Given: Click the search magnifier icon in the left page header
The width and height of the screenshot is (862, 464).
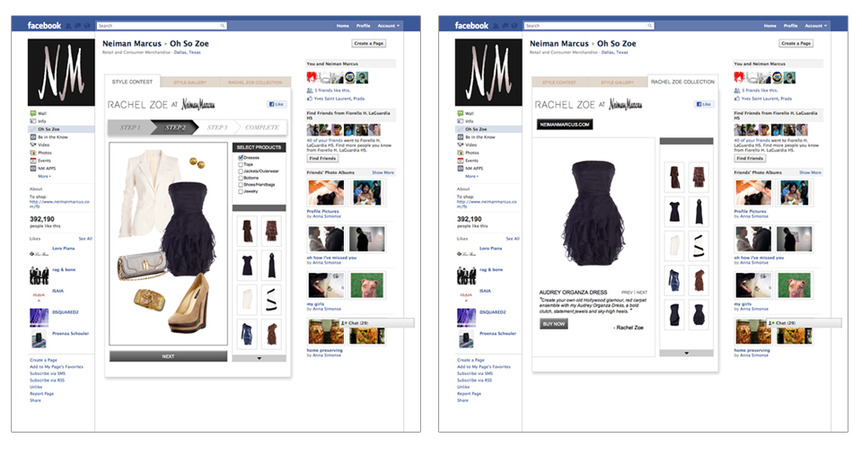Looking at the screenshot, I should coord(222,26).
